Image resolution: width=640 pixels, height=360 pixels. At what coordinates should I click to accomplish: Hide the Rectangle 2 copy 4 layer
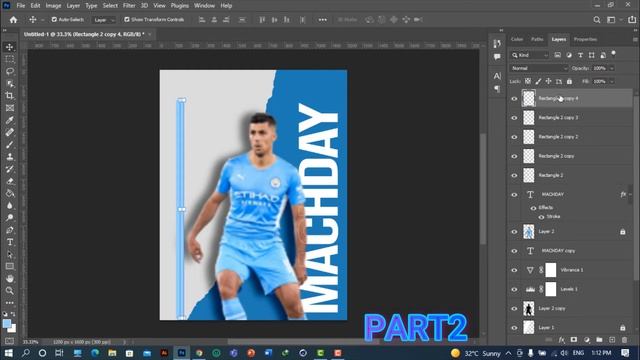[514, 98]
